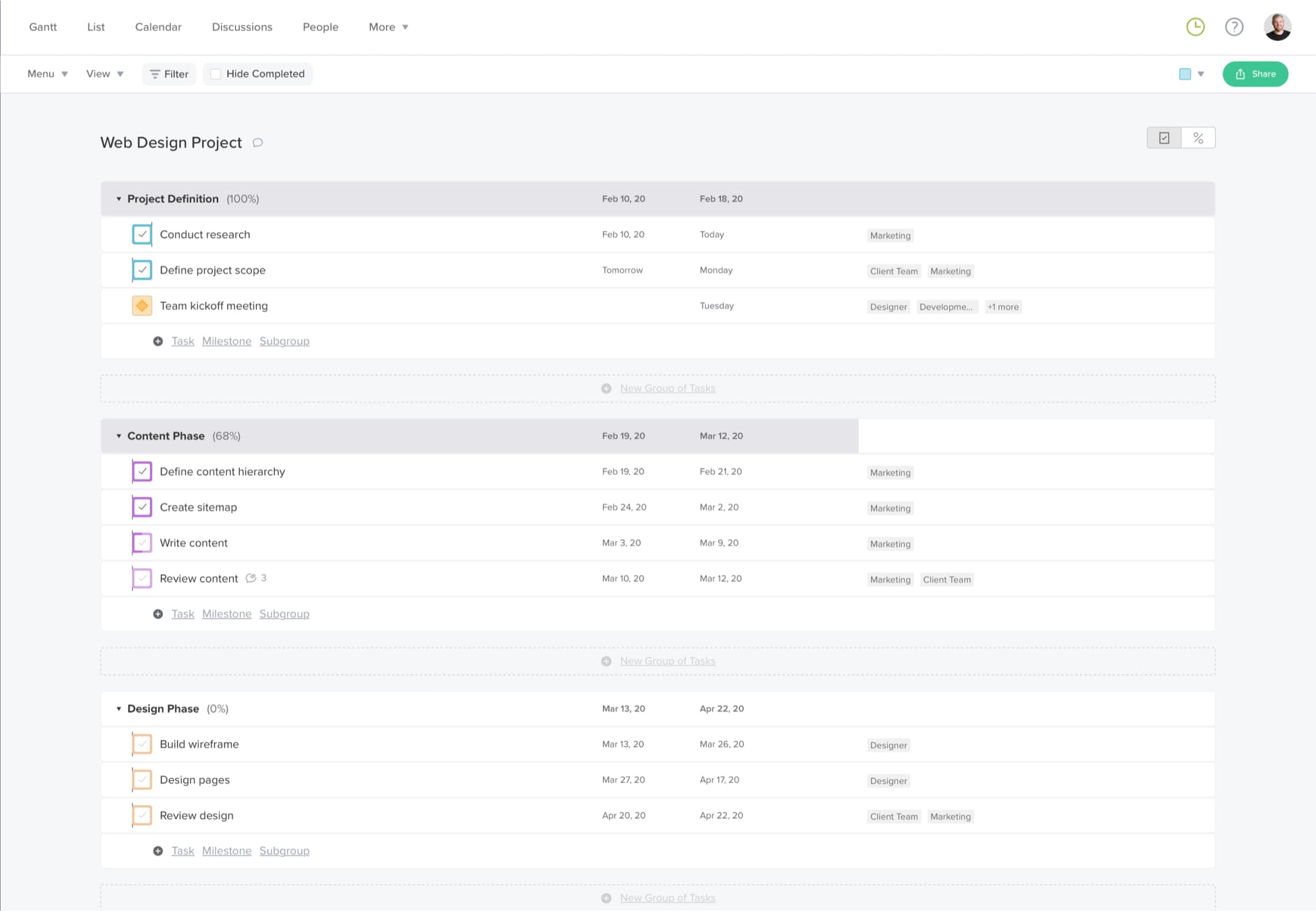
Task: Open project comments bubble beside Web Design Project
Action: coord(258,143)
